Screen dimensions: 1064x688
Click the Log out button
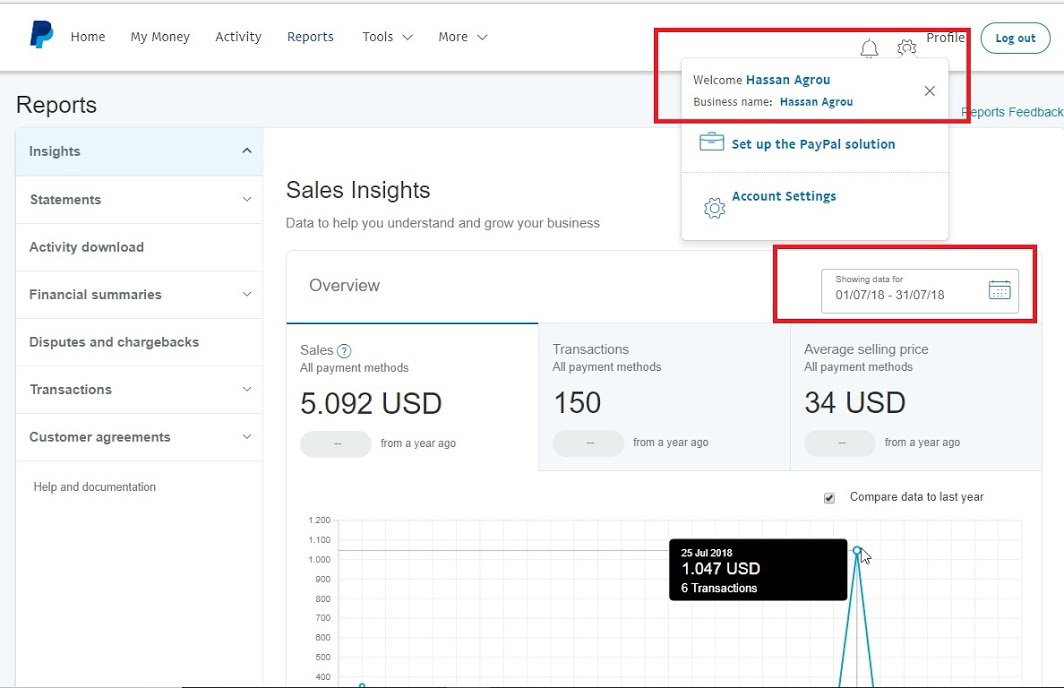pos(1015,38)
